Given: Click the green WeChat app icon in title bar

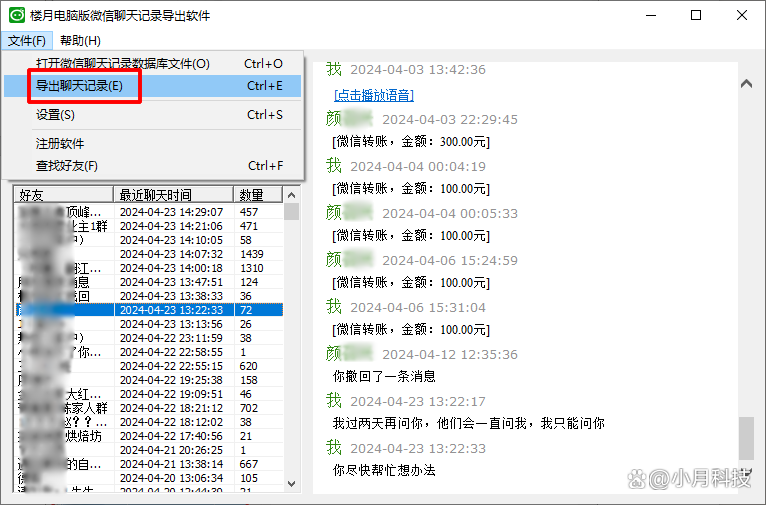Looking at the screenshot, I should tap(17, 15).
